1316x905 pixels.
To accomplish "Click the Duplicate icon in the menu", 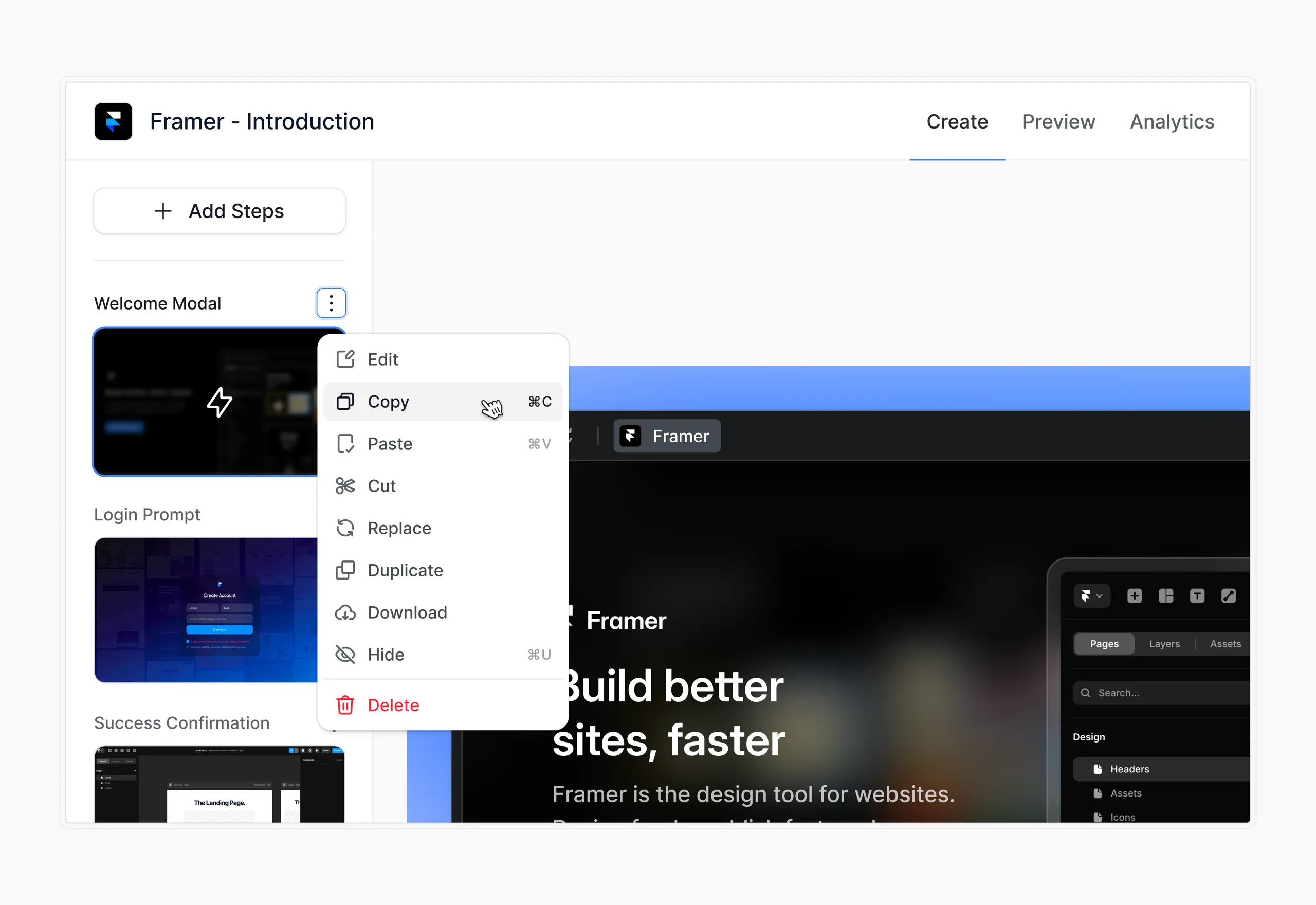I will click(345, 570).
